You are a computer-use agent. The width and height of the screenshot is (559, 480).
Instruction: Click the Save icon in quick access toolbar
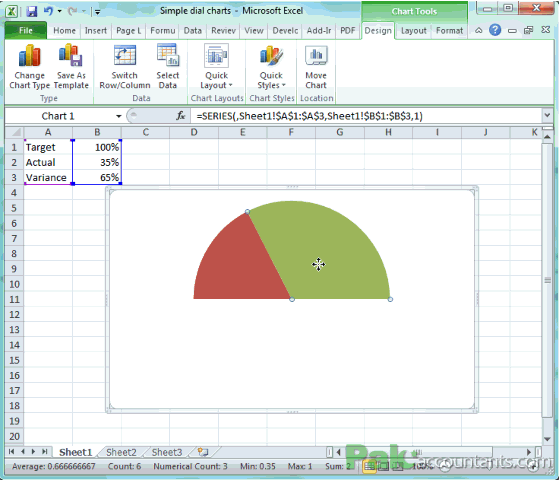32,11
